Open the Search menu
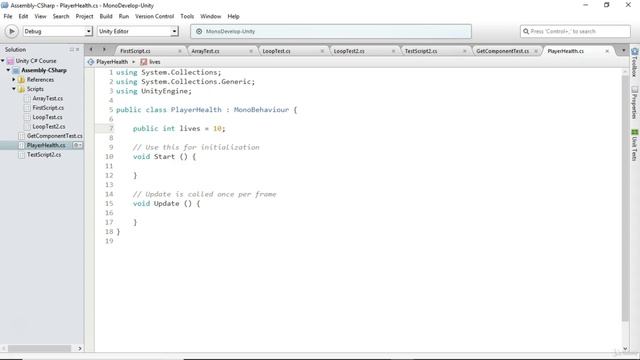Viewport: 640px width, 360px height. (61, 16)
